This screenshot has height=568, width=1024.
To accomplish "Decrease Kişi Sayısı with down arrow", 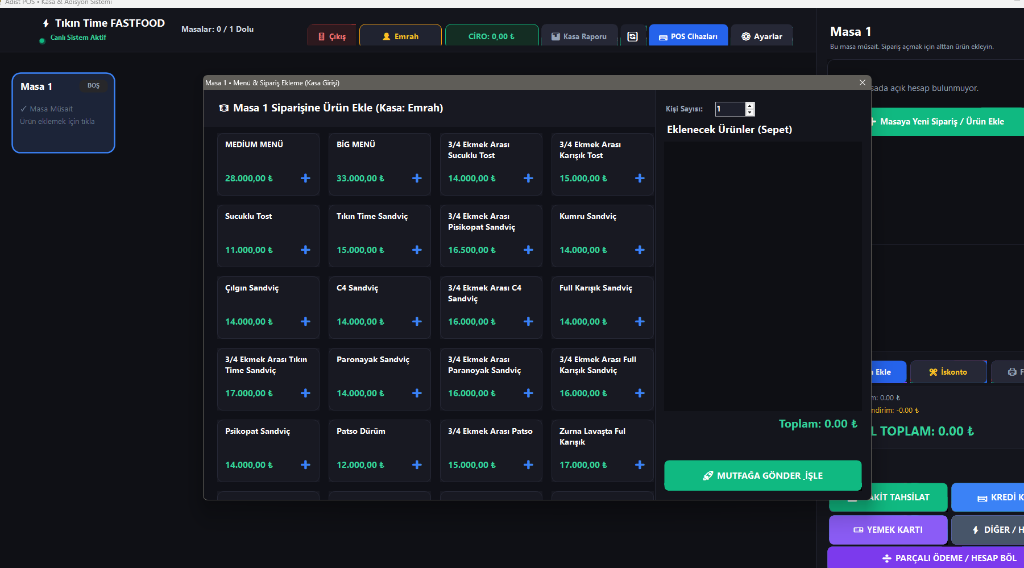I will (750, 112).
